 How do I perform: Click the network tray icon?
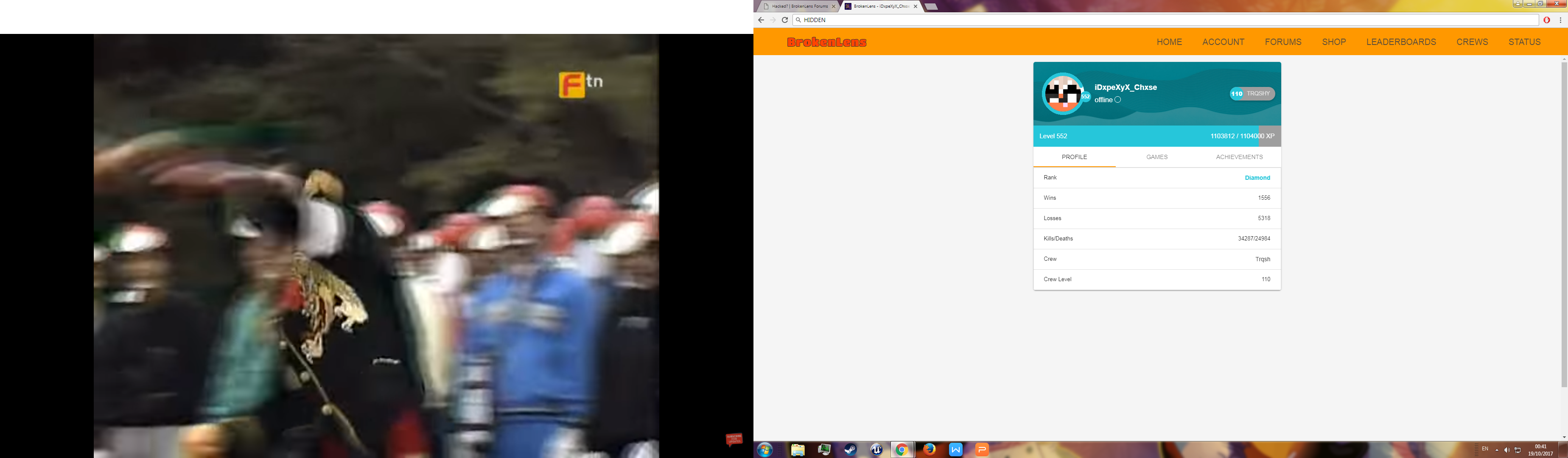(x=1518, y=450)
